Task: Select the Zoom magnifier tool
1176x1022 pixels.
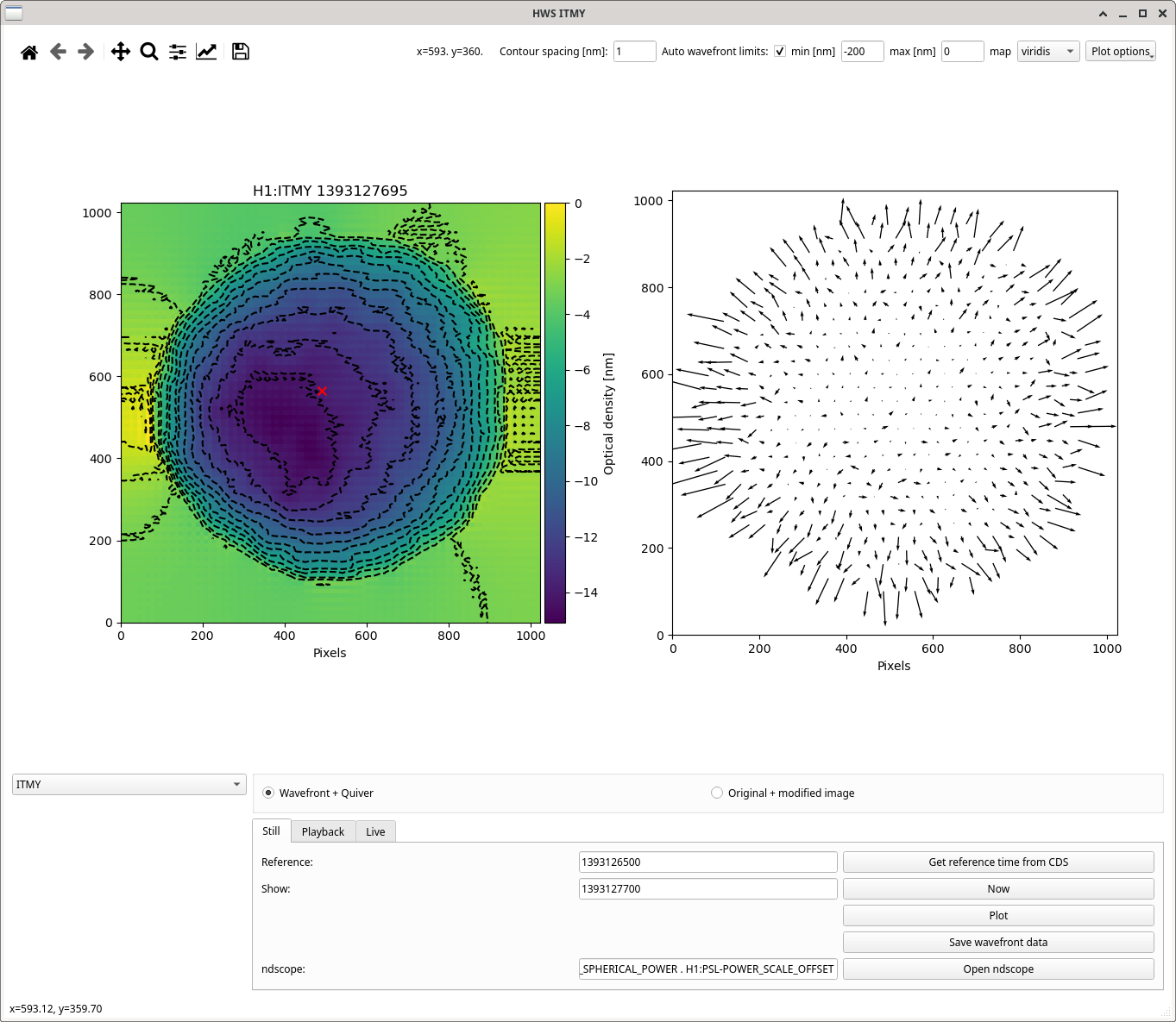Action: tap(149, 52)
